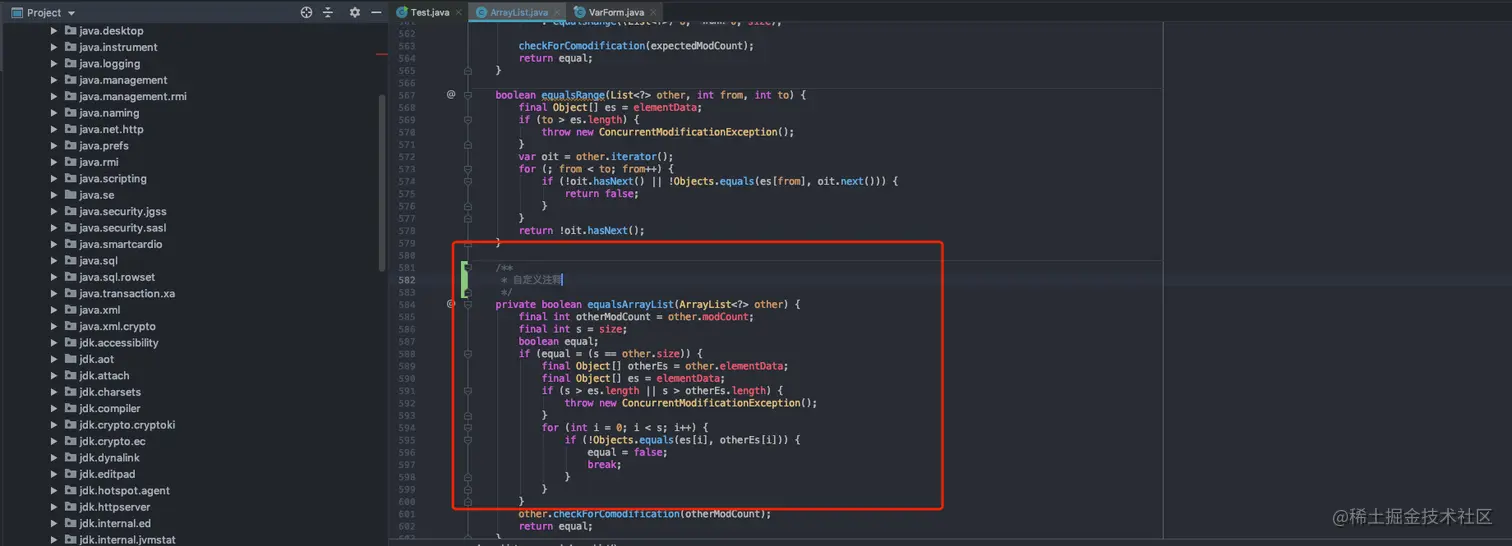Select java.rmi in project tree

click(98, 162)
